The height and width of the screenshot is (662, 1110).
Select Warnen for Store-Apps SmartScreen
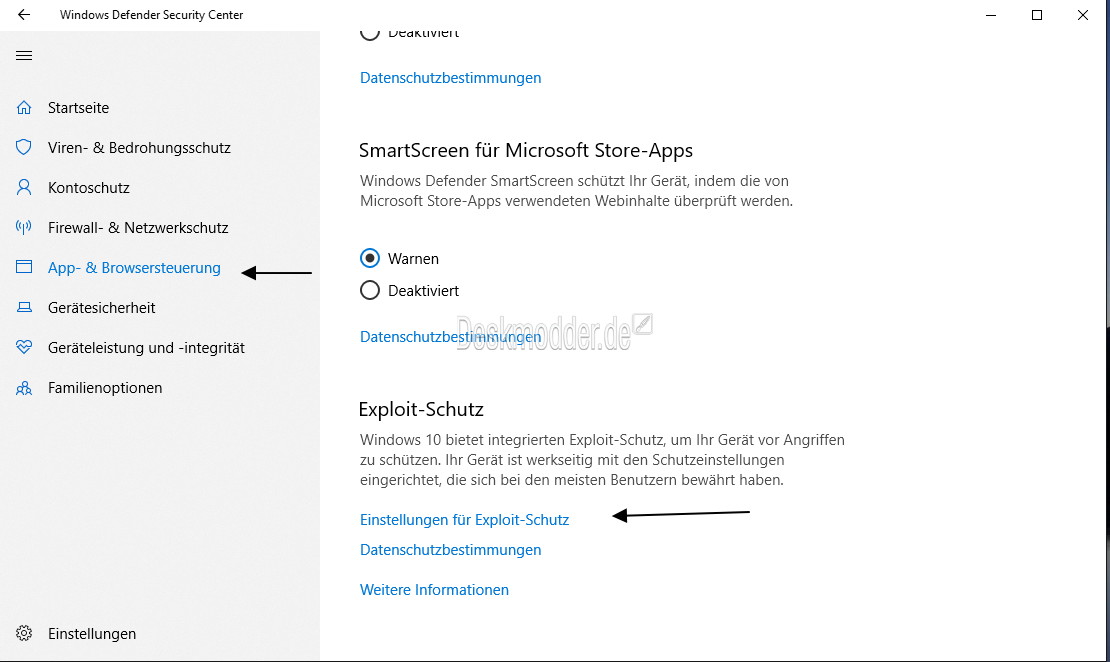(370, 258)
